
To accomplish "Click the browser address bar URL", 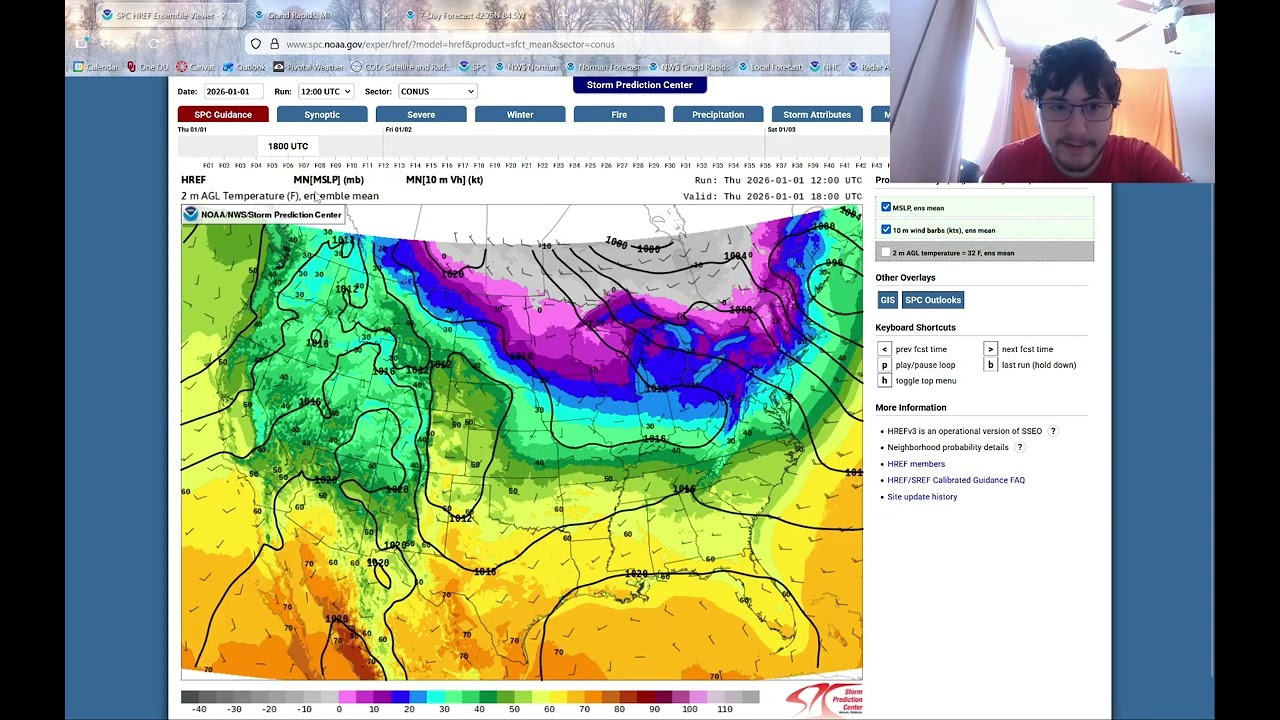I will click(450, 44).
